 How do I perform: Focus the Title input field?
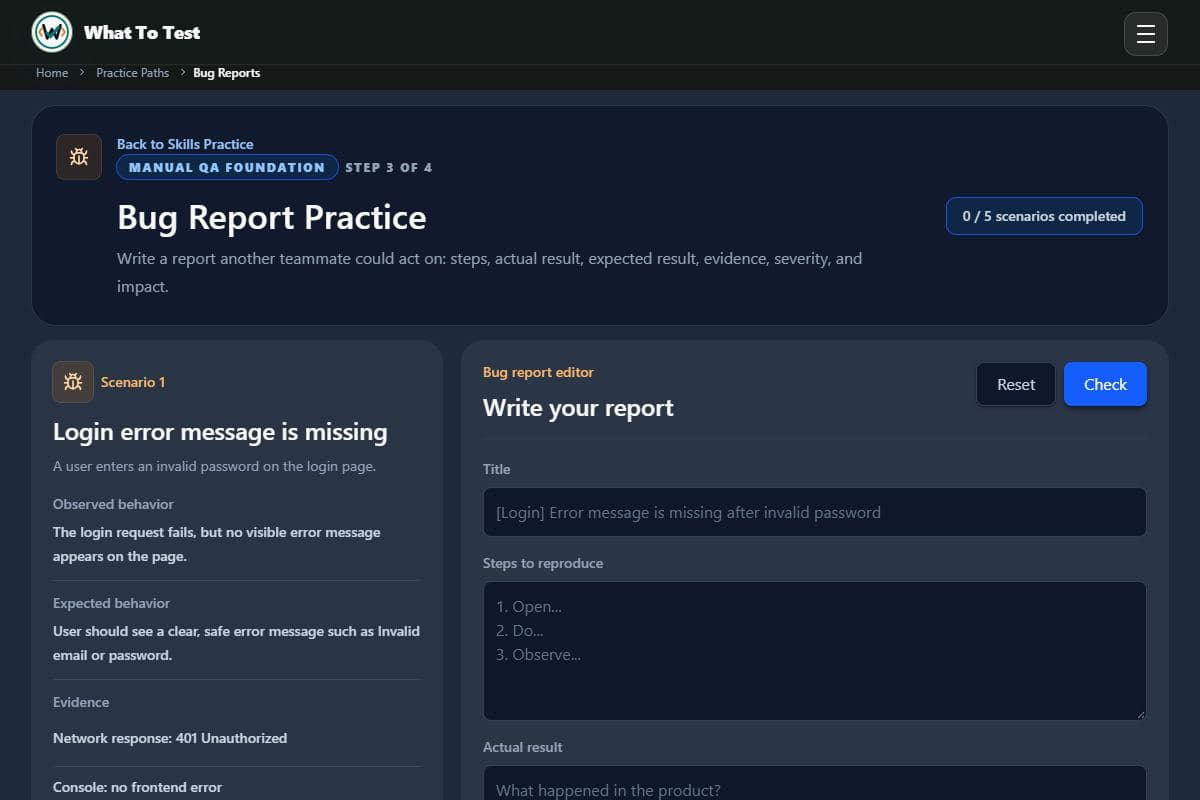(x=814, y=512)
